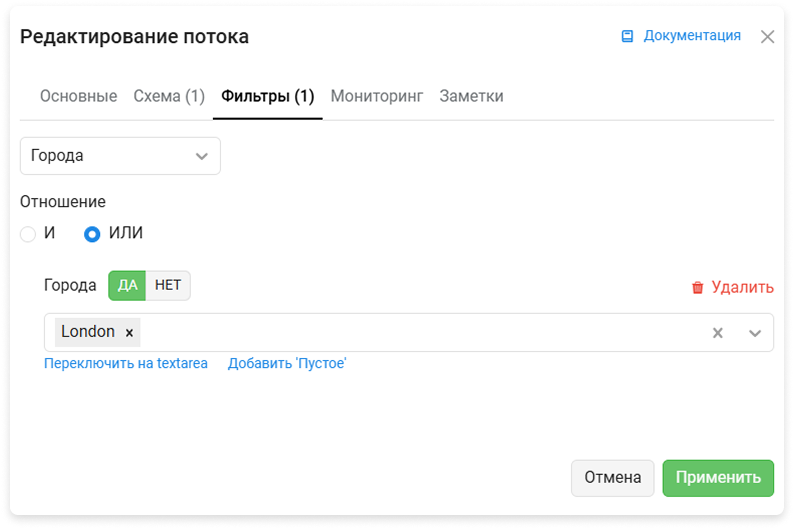
Task: Select the И radio button
Action: 28,234
